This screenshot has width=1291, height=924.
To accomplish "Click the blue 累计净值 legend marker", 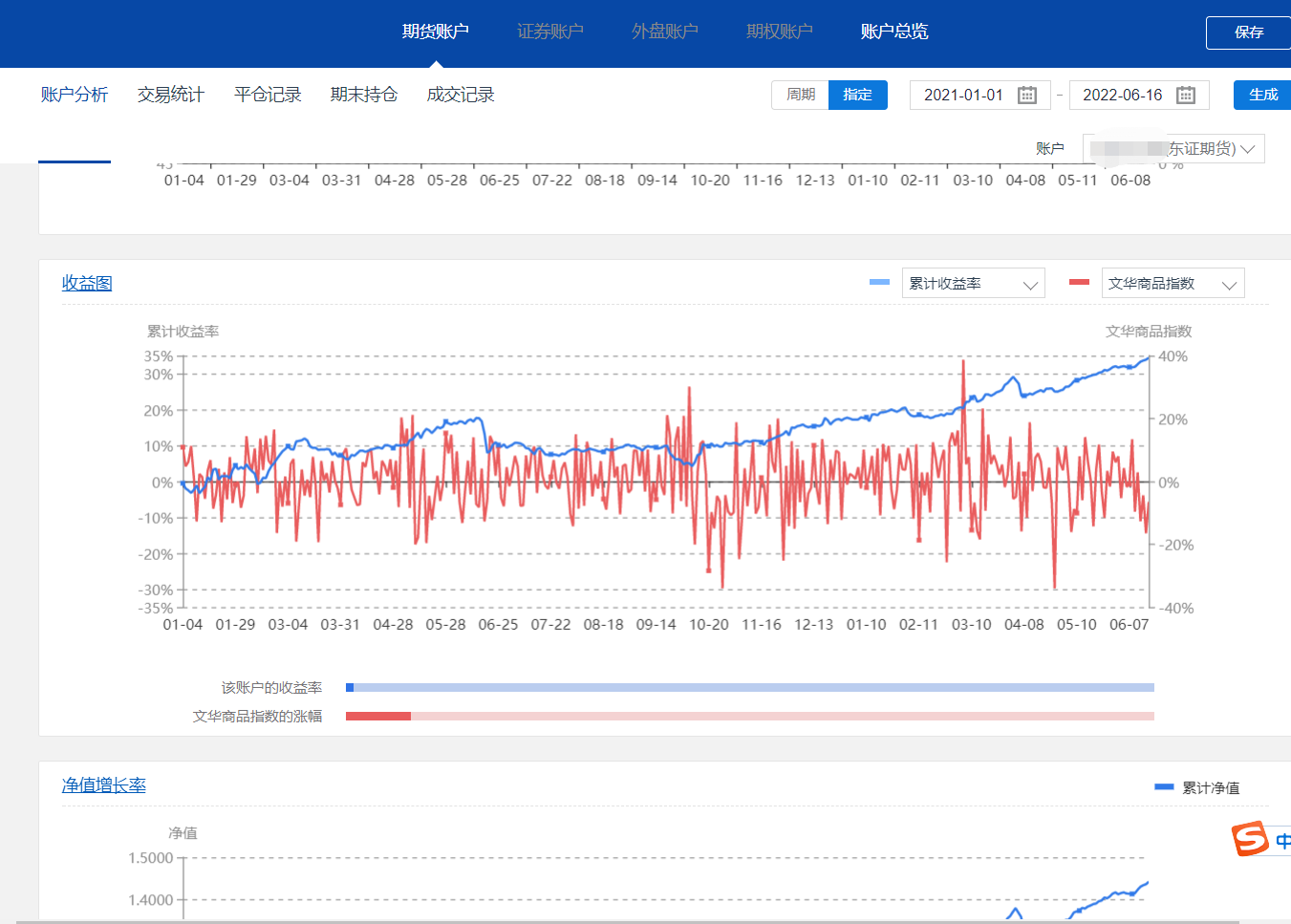I will (1164, 786).
